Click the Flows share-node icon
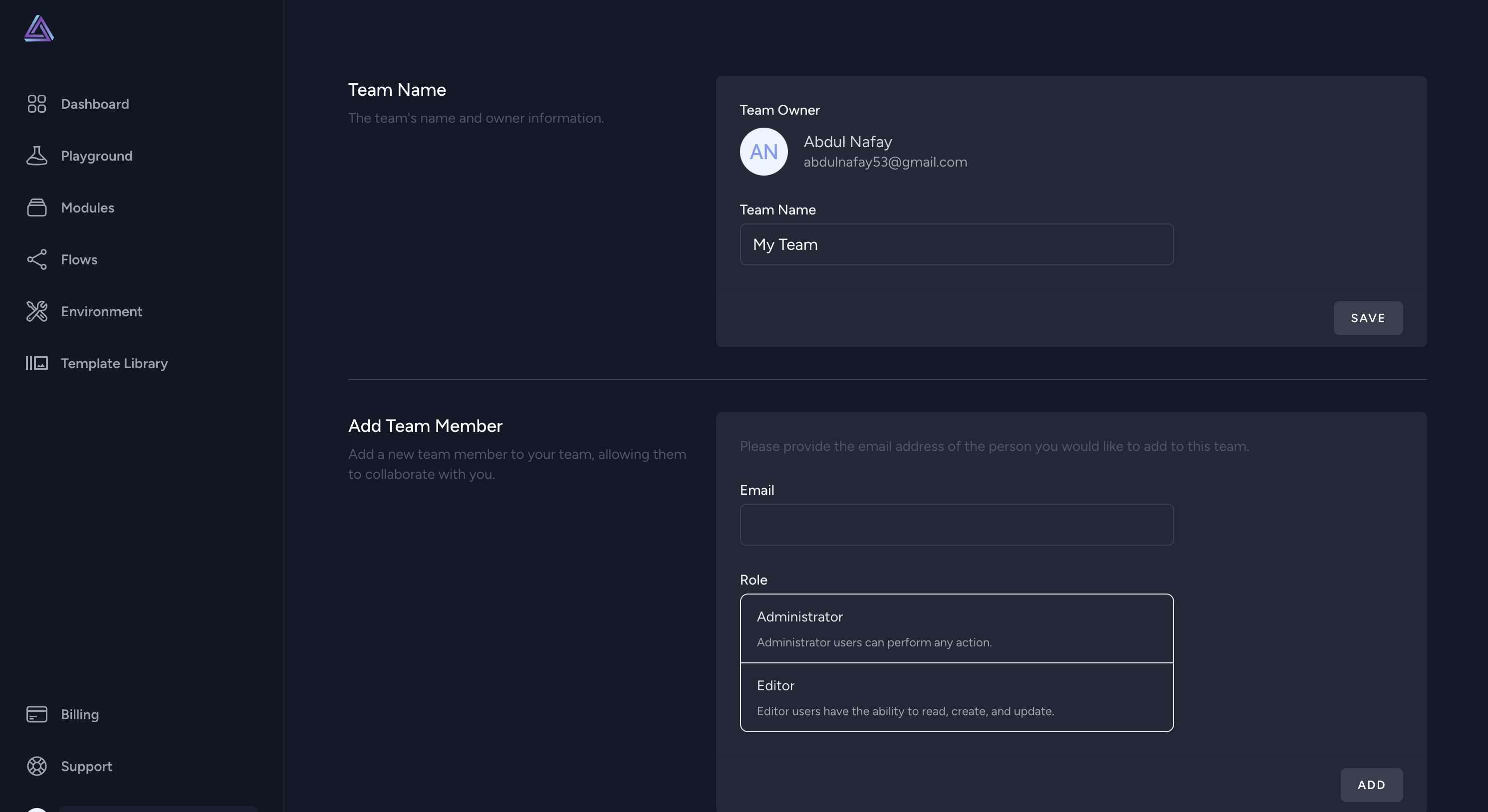 (x=36, y=260)
